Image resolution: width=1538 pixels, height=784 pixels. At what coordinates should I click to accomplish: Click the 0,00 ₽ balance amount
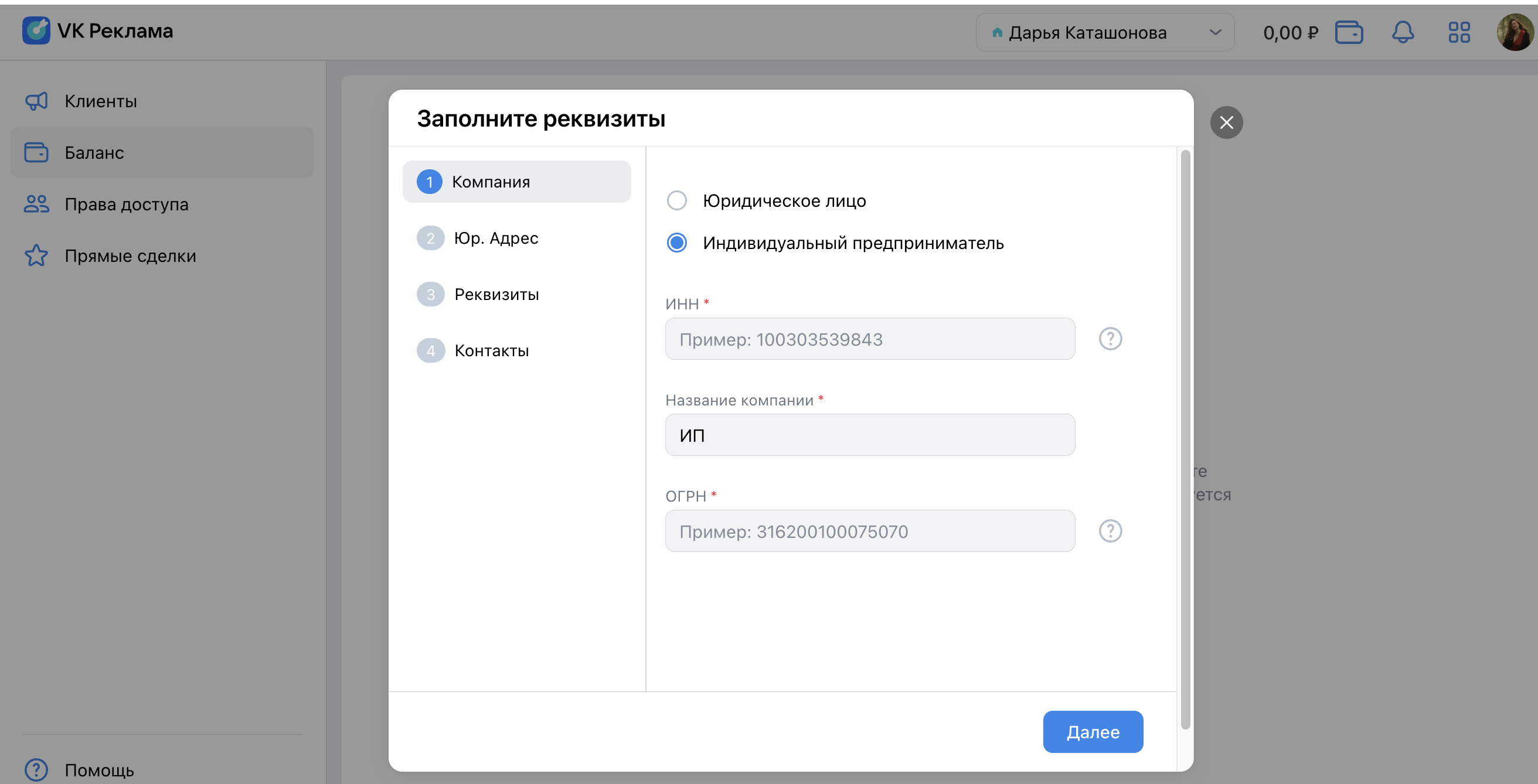1290,32
